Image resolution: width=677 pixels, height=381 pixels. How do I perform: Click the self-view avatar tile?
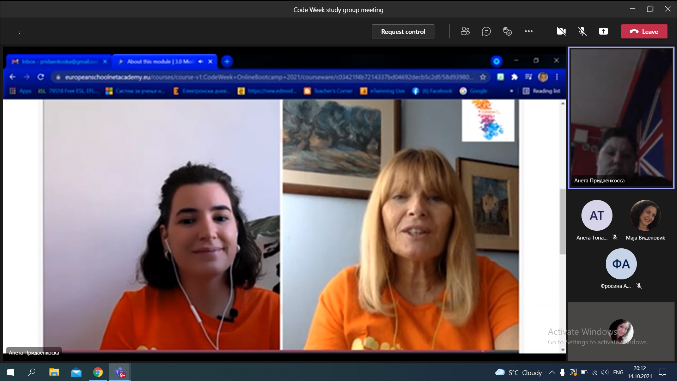pos(621,331)
